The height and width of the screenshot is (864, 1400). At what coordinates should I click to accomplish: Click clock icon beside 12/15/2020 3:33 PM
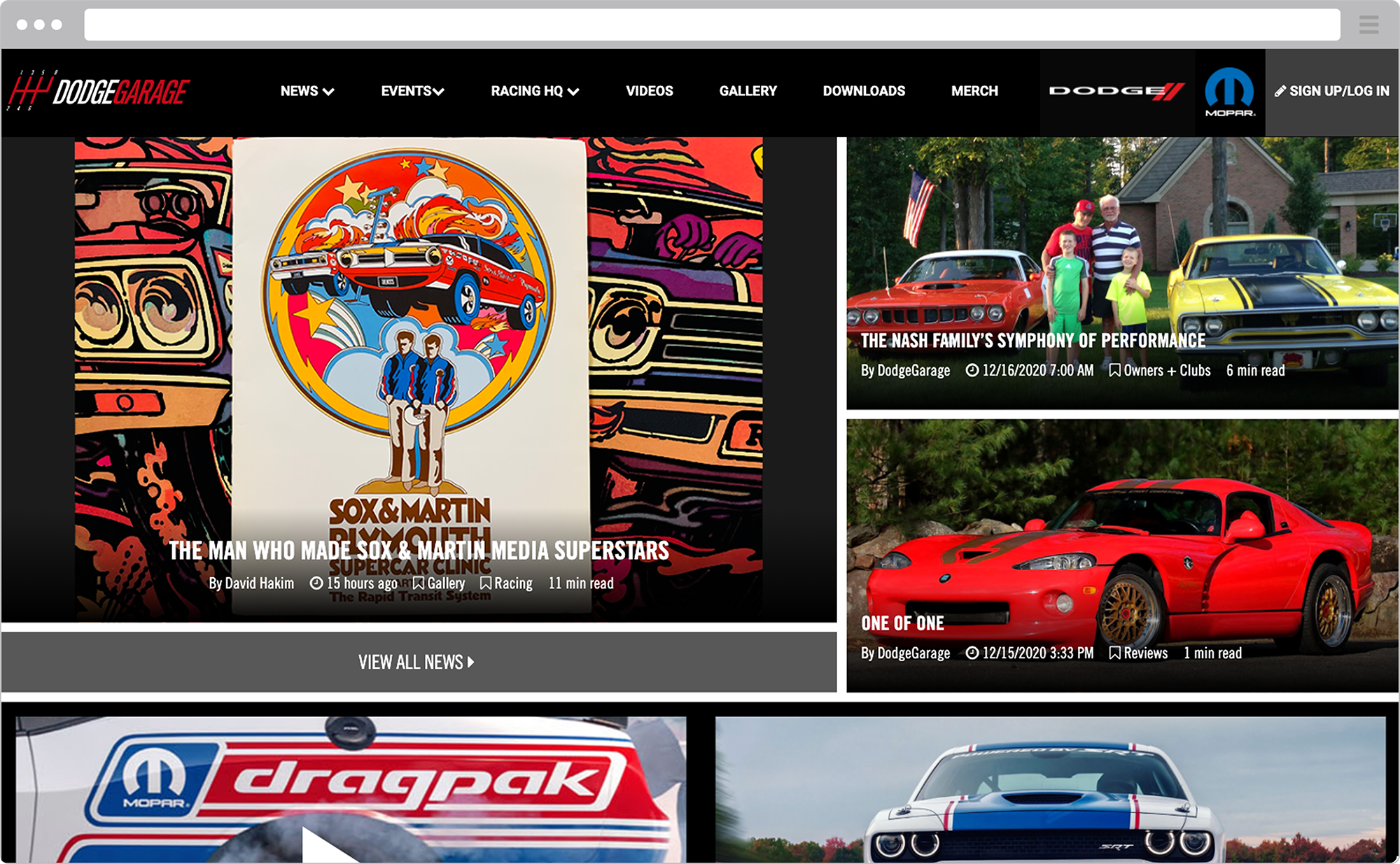(972, 653)
